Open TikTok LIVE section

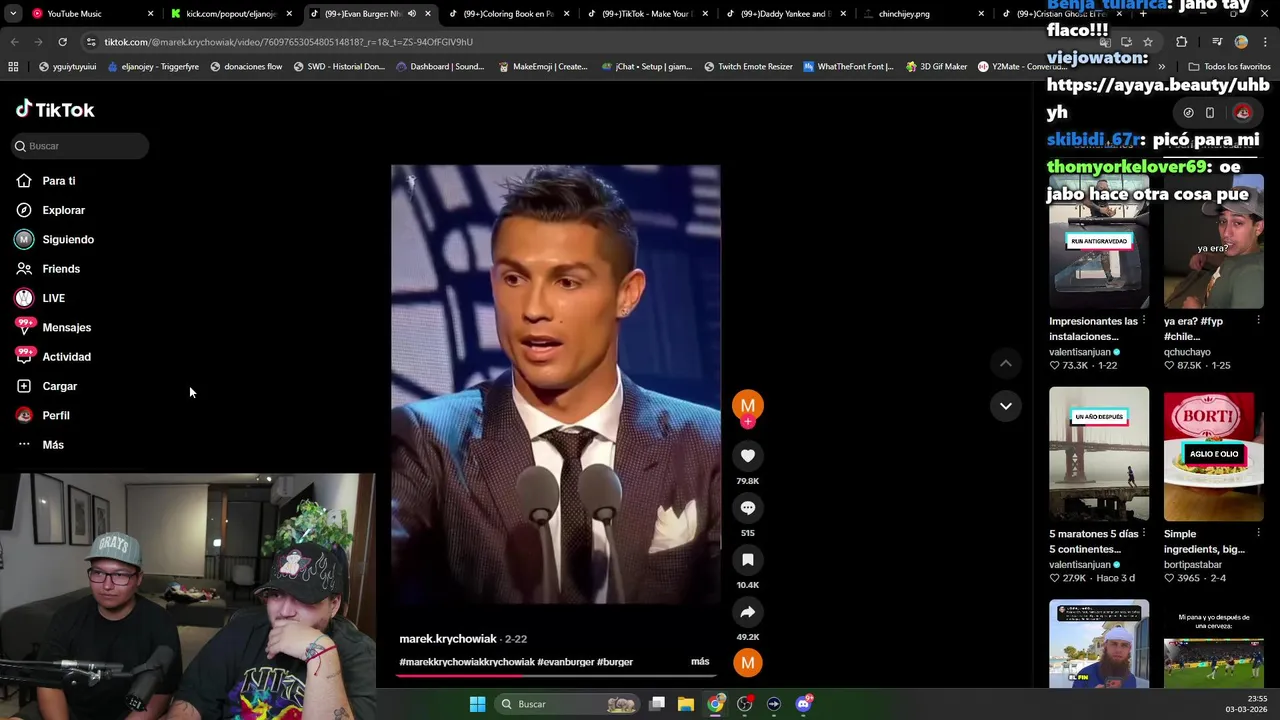click(40, 298)
